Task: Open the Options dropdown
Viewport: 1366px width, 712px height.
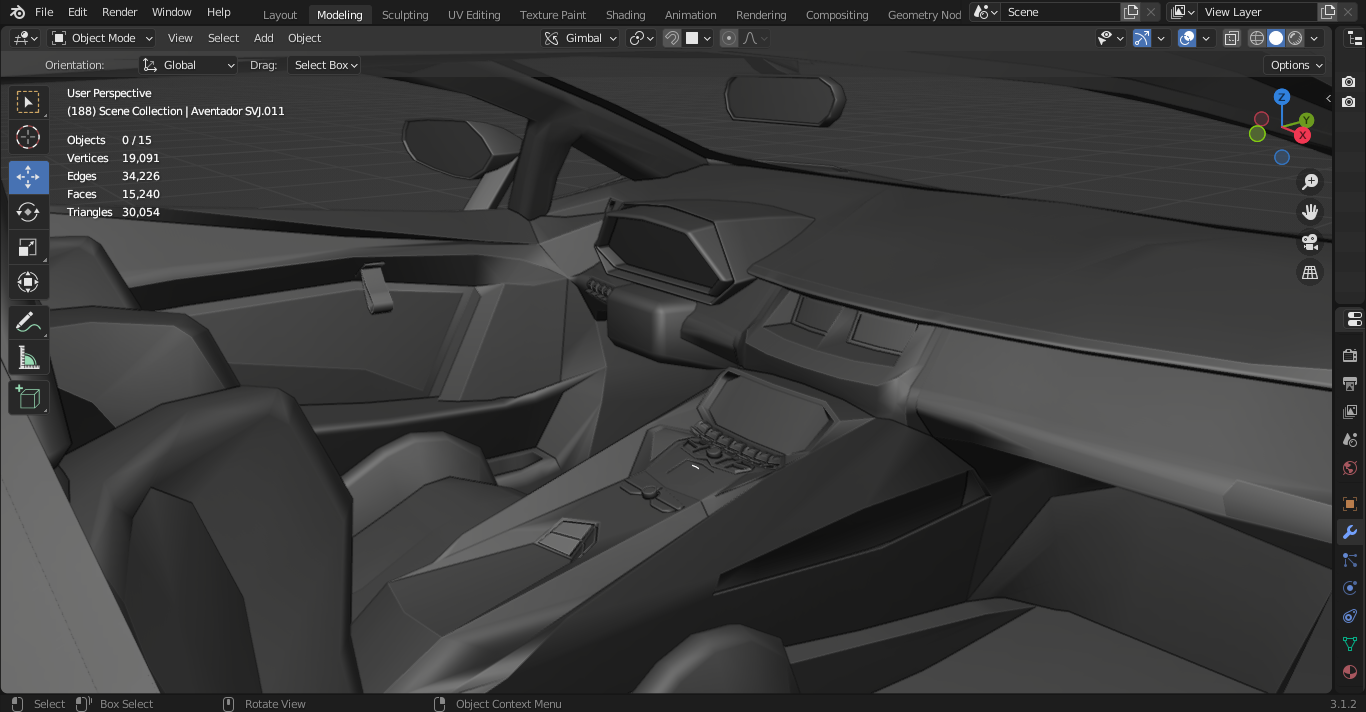Action: pos(1296,65)
